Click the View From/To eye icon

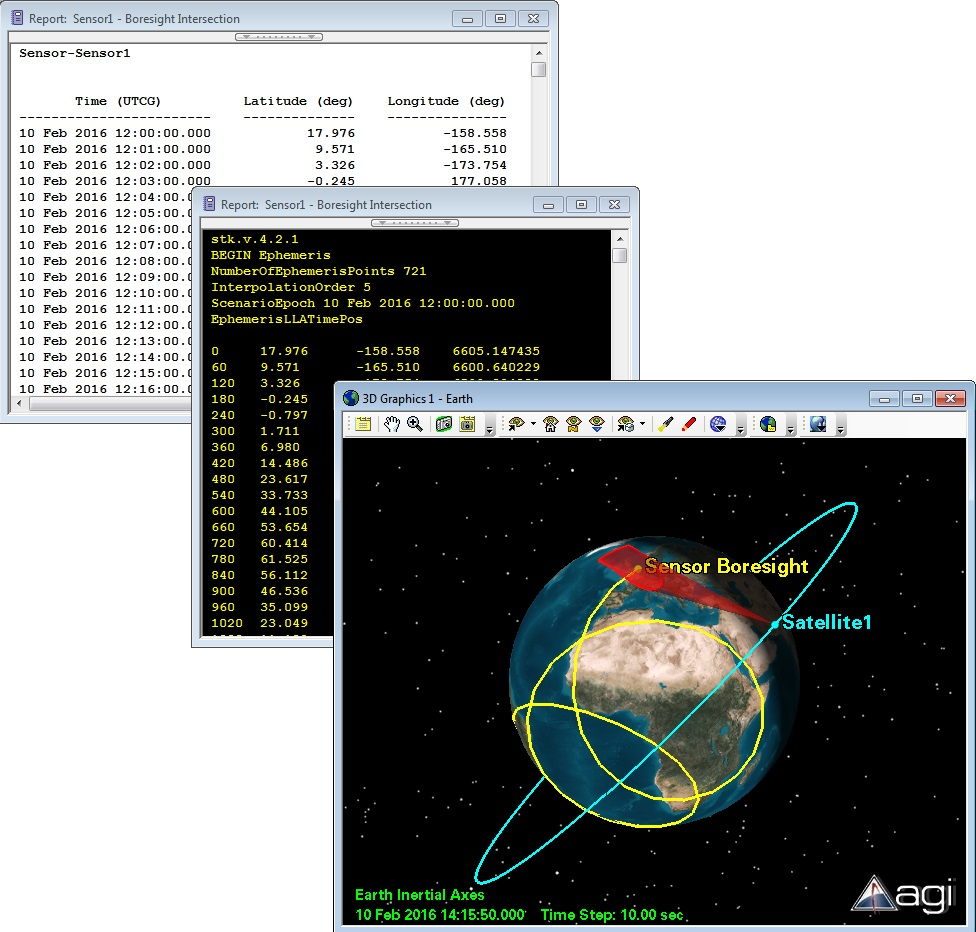pyautogui.click(x=516, y=424)
